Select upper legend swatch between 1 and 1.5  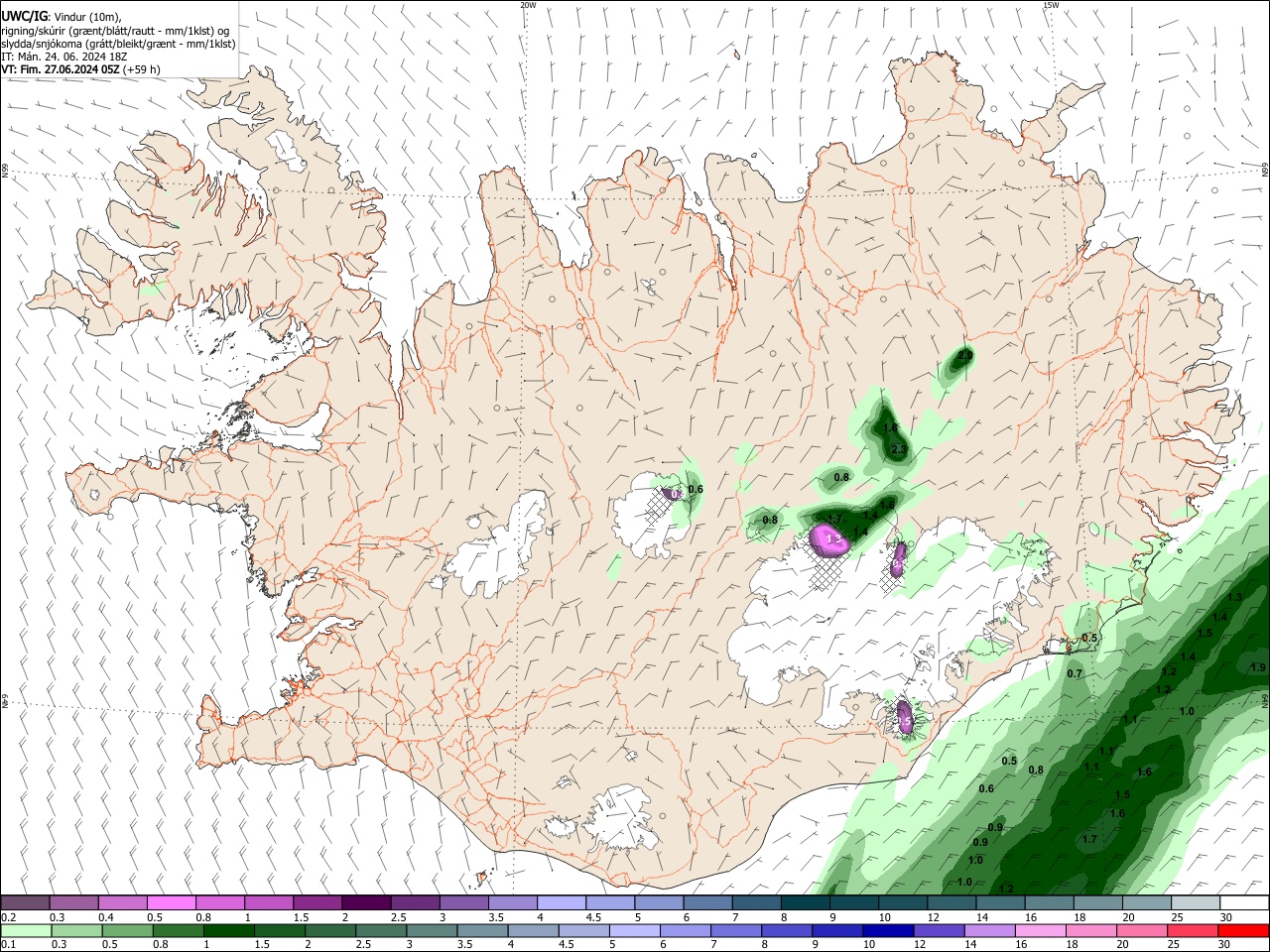(x=268, y=903)
